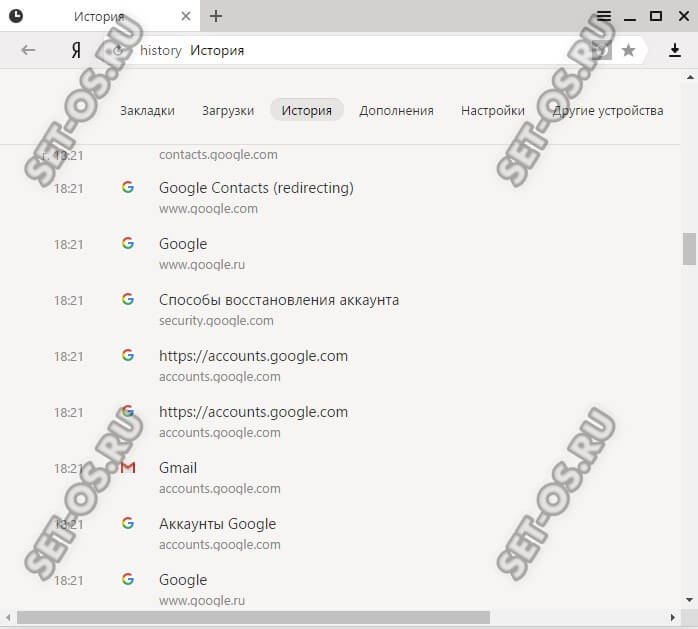Viewport: 698px width, 629px height.
Task: Go to the Настройки tab
Action: point(493,110)
